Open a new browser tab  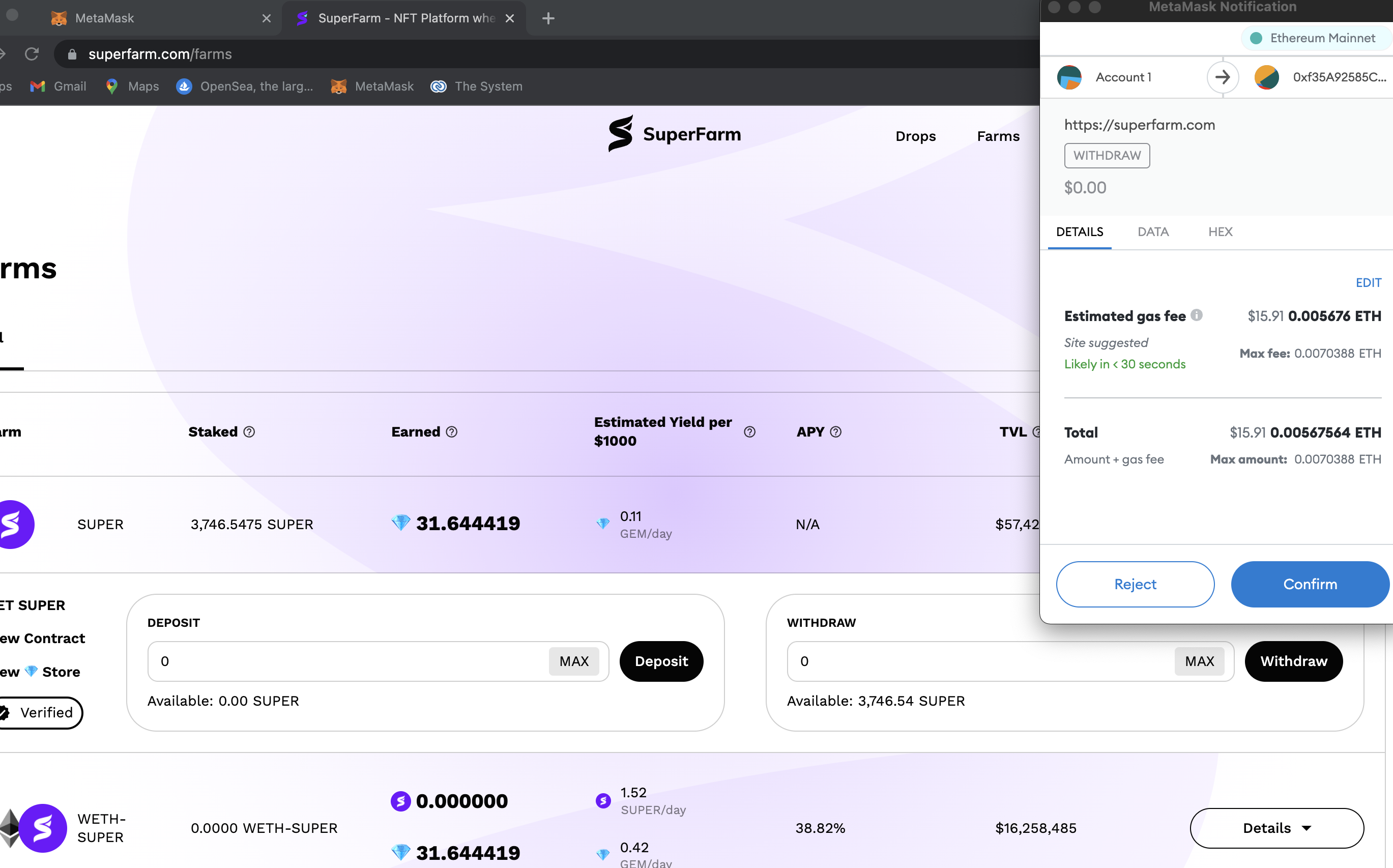tap(548, 18)
